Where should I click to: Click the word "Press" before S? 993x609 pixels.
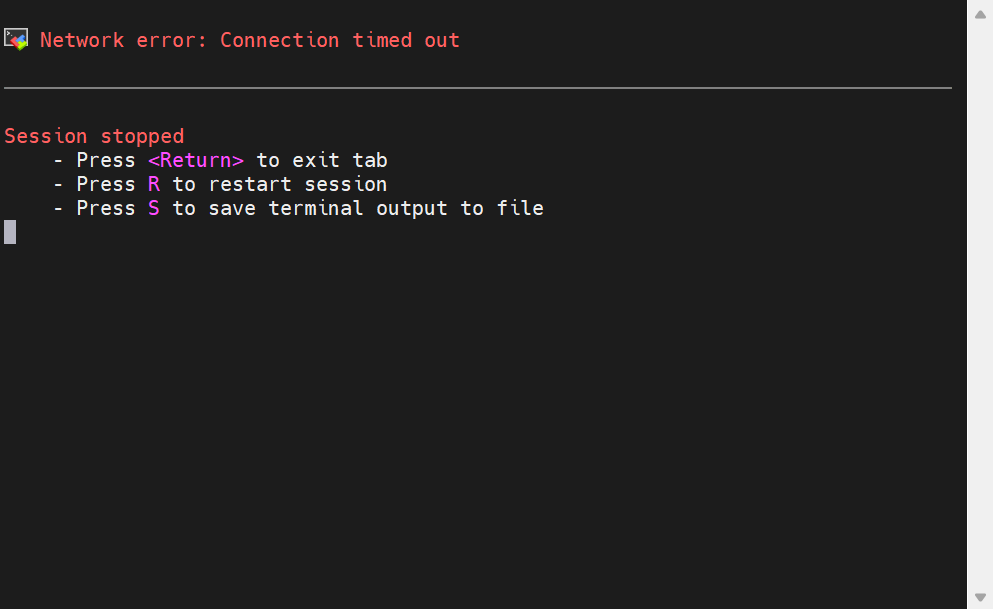[x=106, y=208]
